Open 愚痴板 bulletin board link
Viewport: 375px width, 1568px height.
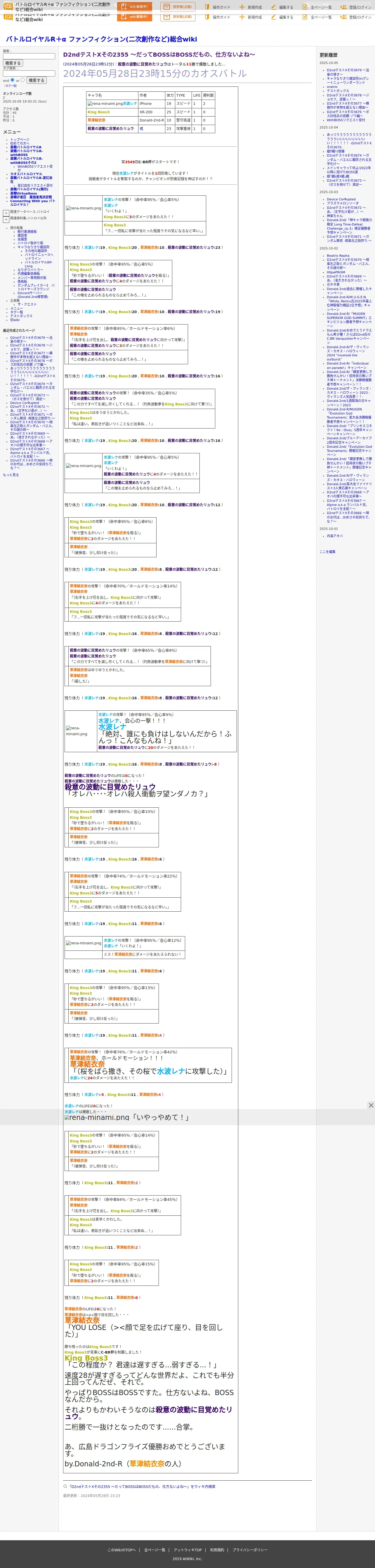[22, 281]
